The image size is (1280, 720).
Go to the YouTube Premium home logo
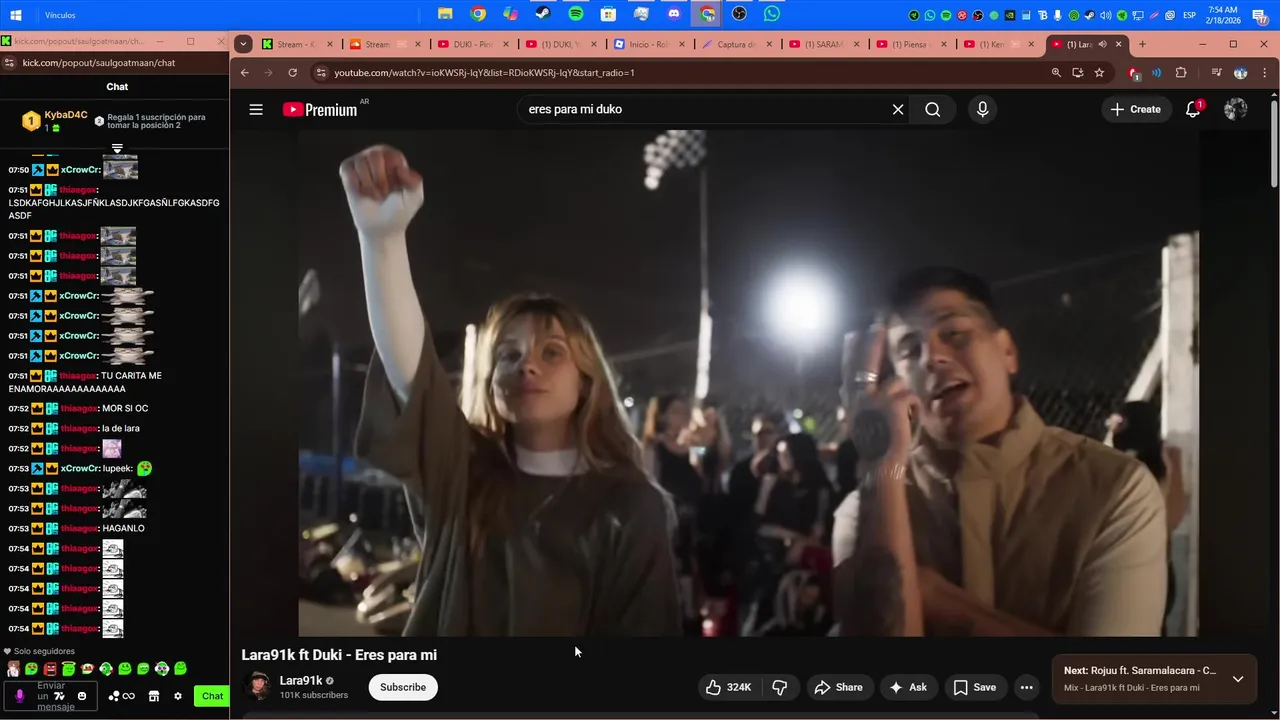click(320, 109)
